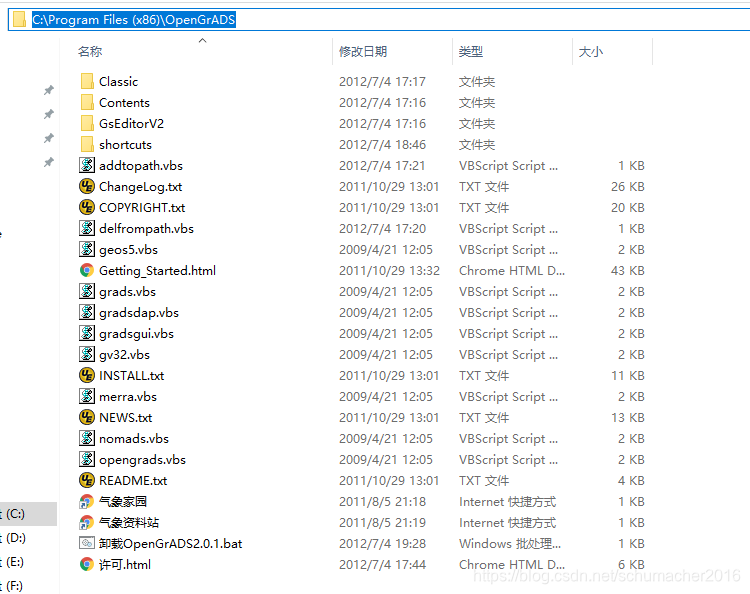Select file name gv32.vbs

point(124,355)
